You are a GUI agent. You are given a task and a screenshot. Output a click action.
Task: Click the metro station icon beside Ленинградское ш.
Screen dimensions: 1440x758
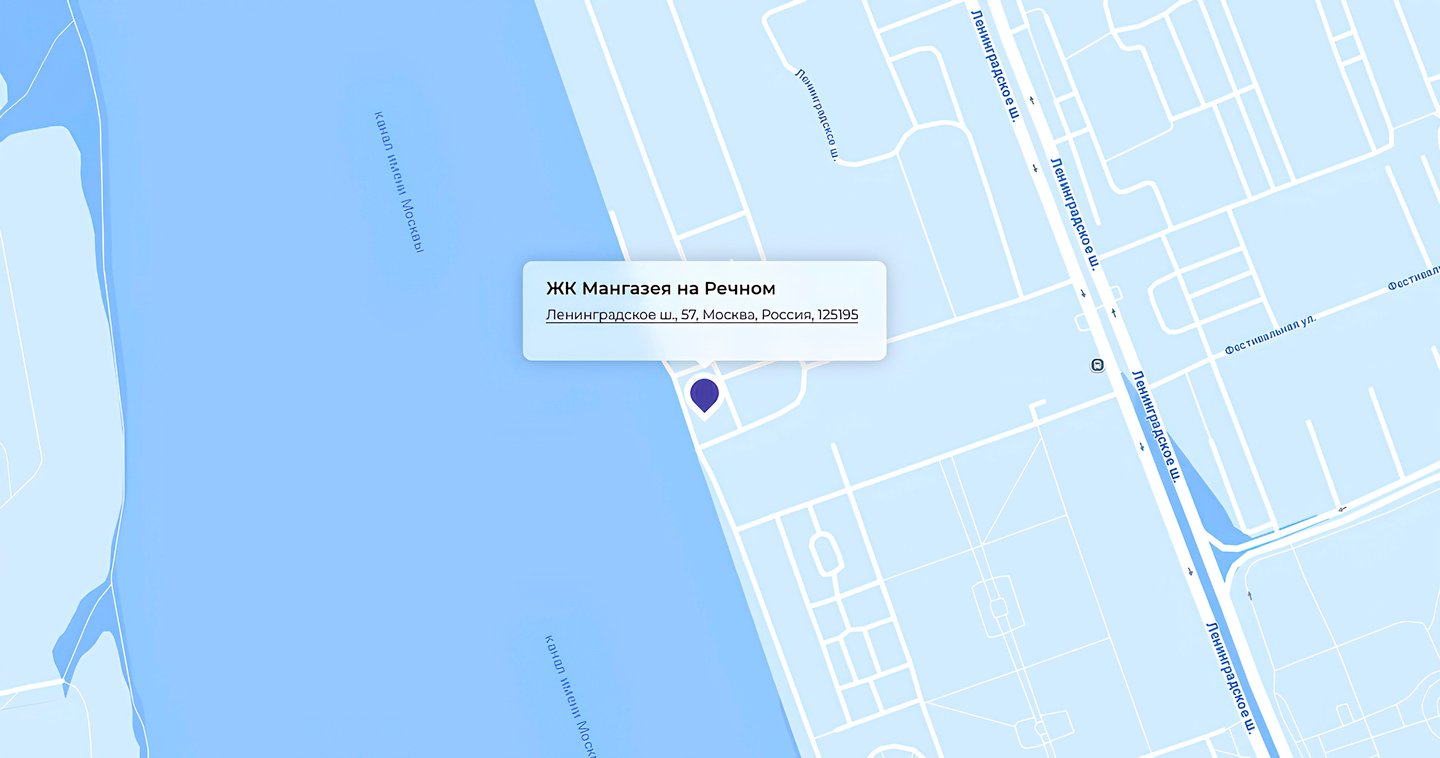tap(1097, 365)
